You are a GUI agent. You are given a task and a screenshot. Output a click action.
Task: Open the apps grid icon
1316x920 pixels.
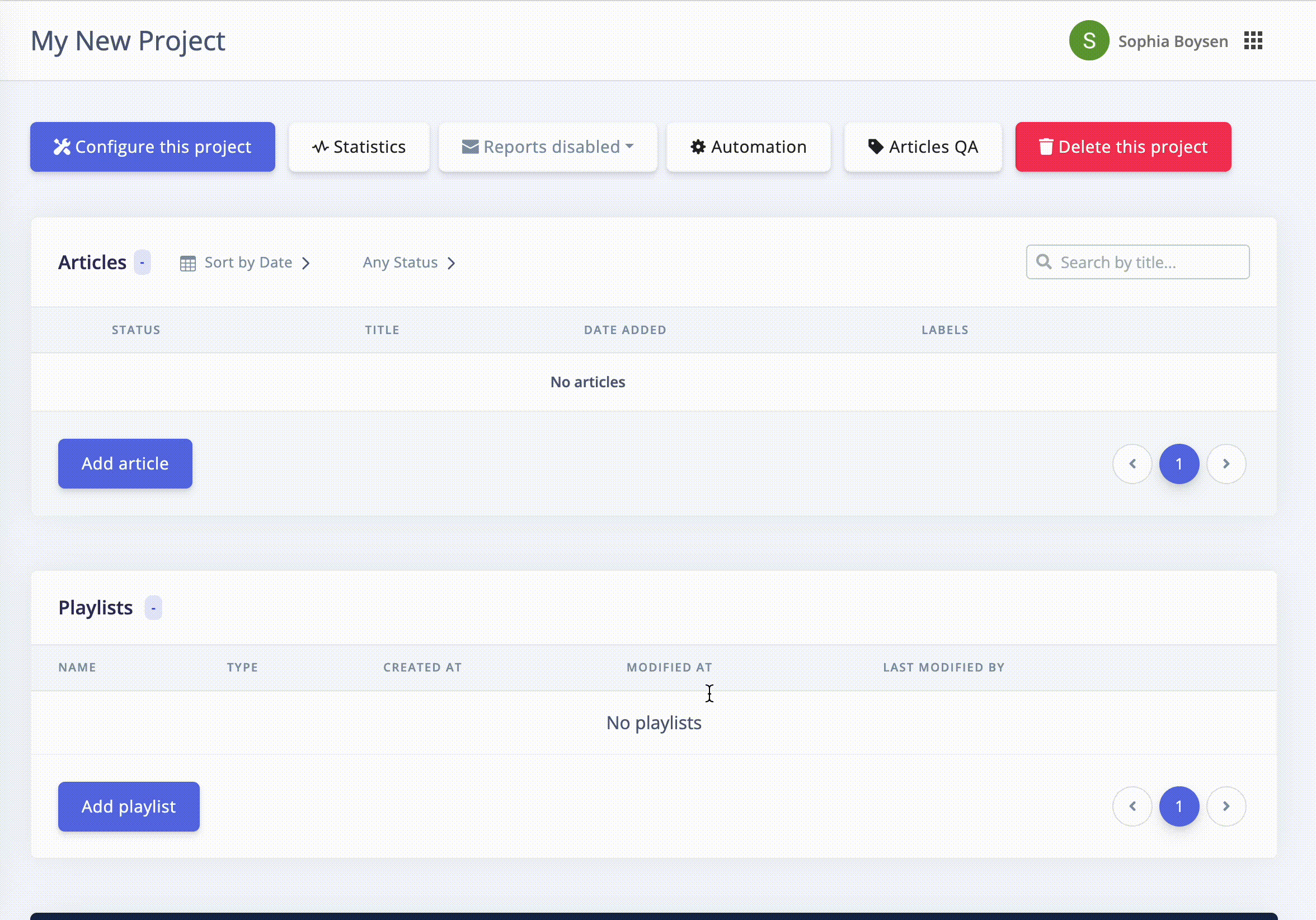pos(1253,41)
